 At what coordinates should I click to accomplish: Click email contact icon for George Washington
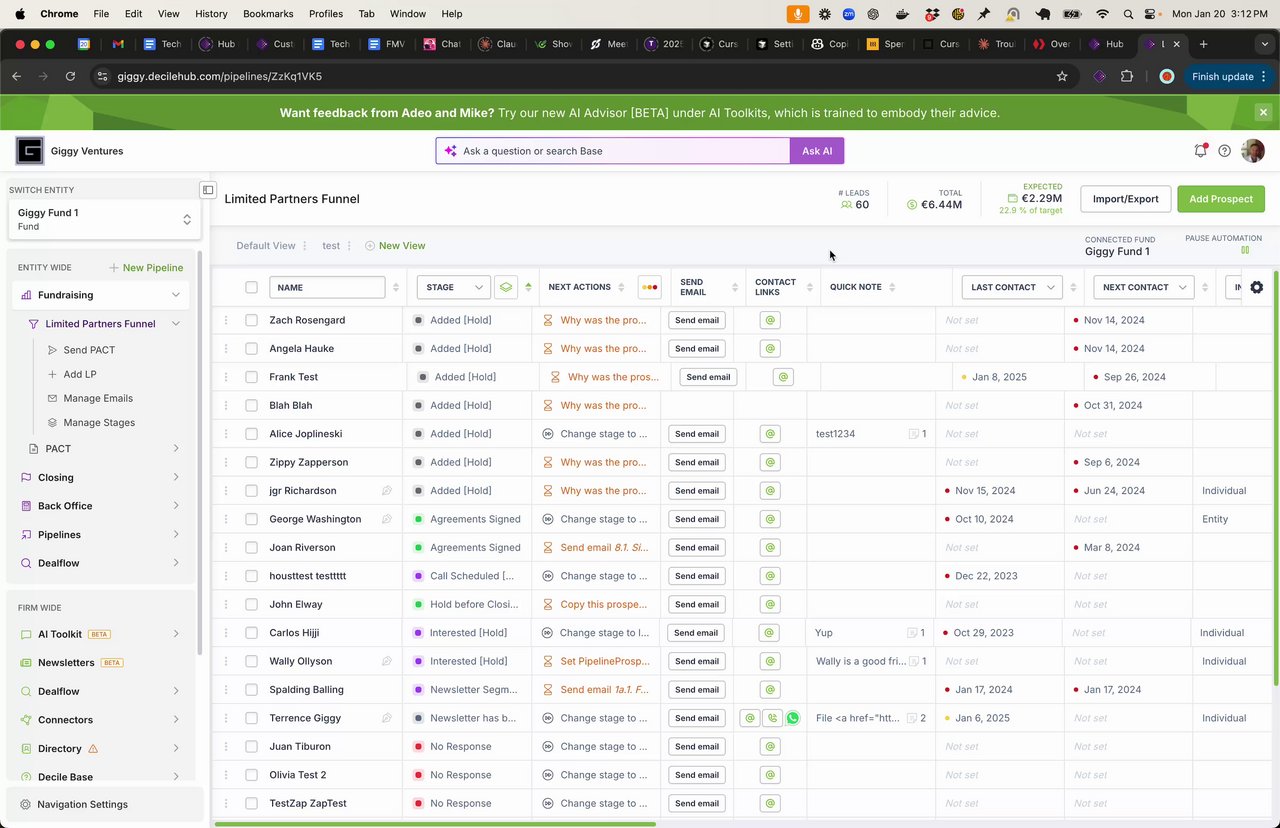click(770, 519)
